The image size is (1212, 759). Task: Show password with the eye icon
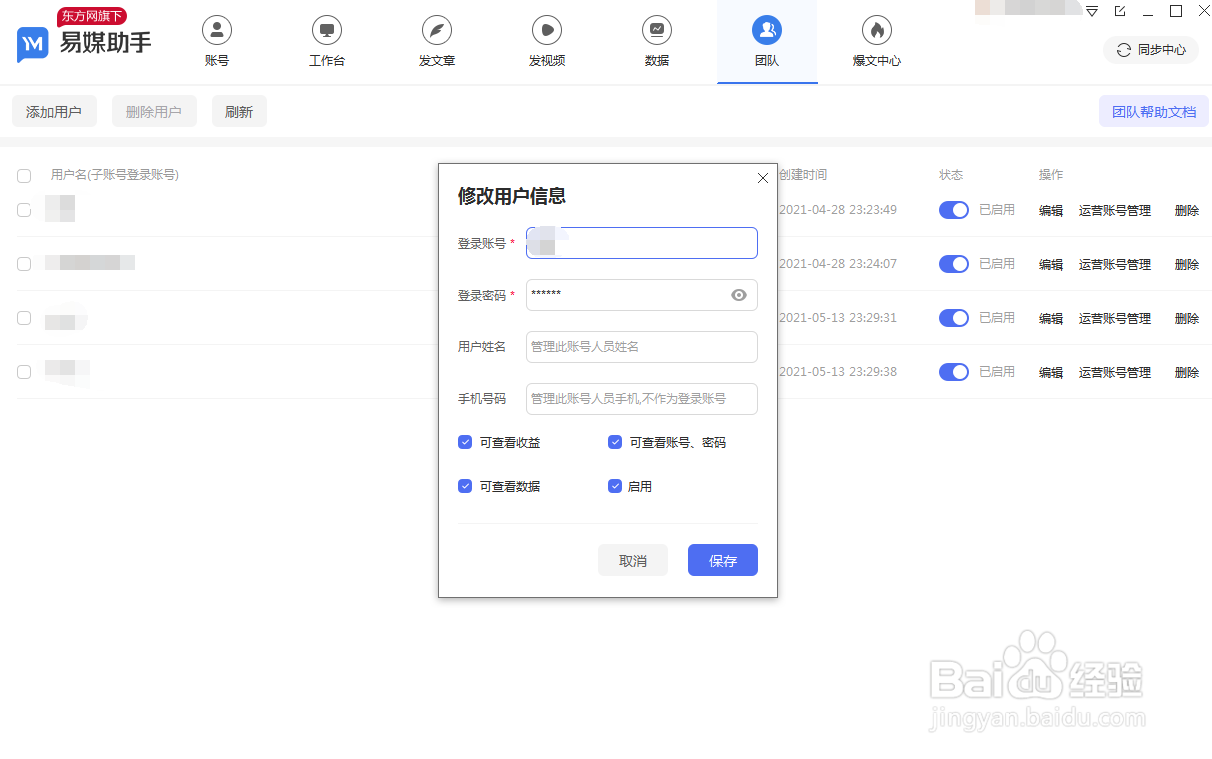tap(739, 295)
